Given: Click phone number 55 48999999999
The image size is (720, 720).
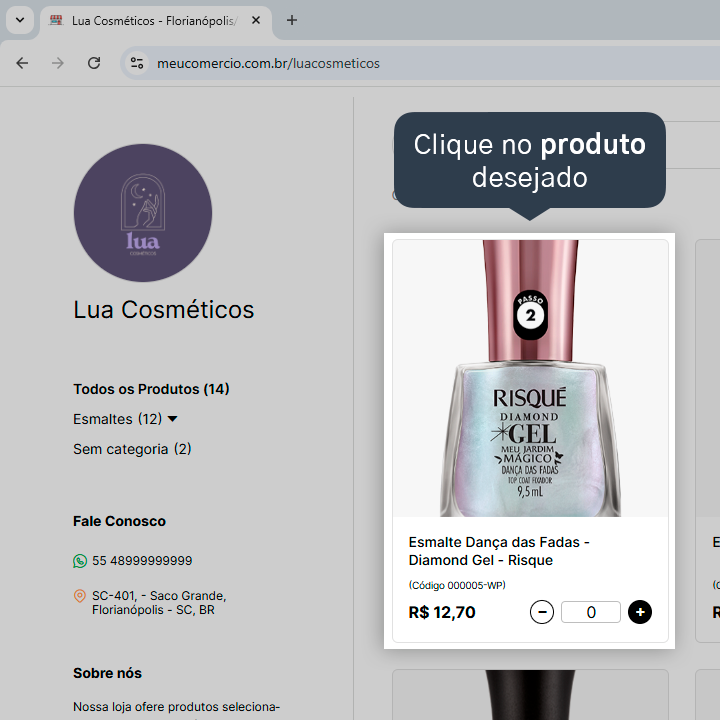Looking at the screenshot, I should (x=142, y=561).
